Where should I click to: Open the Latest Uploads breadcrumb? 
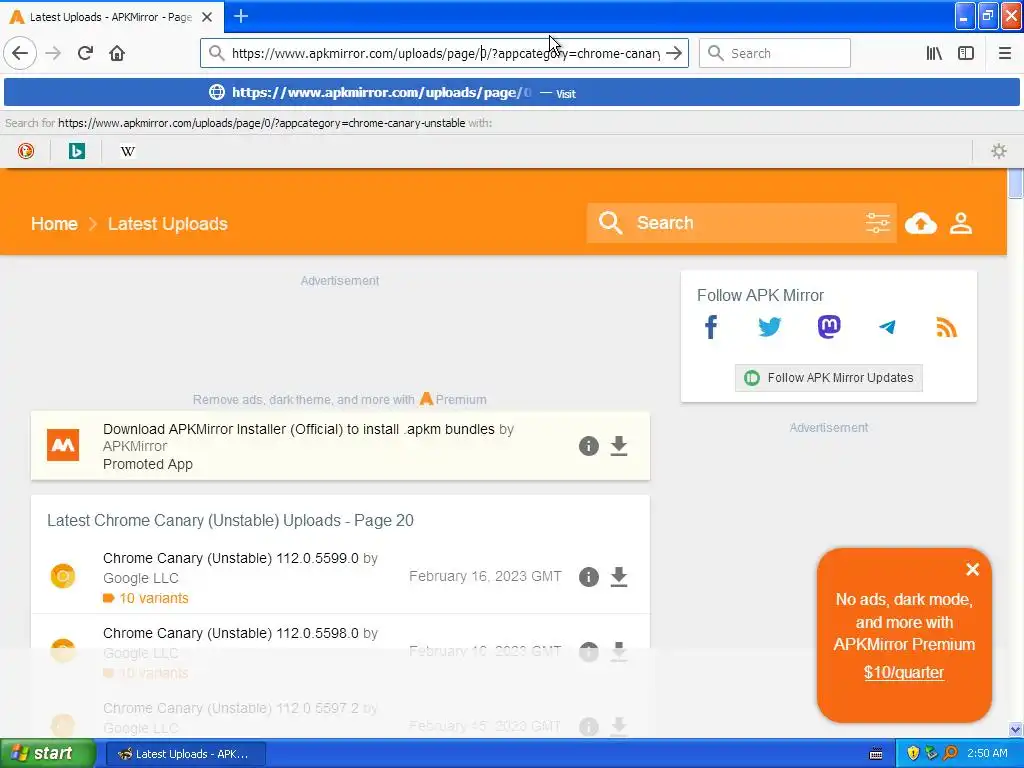(x=168, y=224)
